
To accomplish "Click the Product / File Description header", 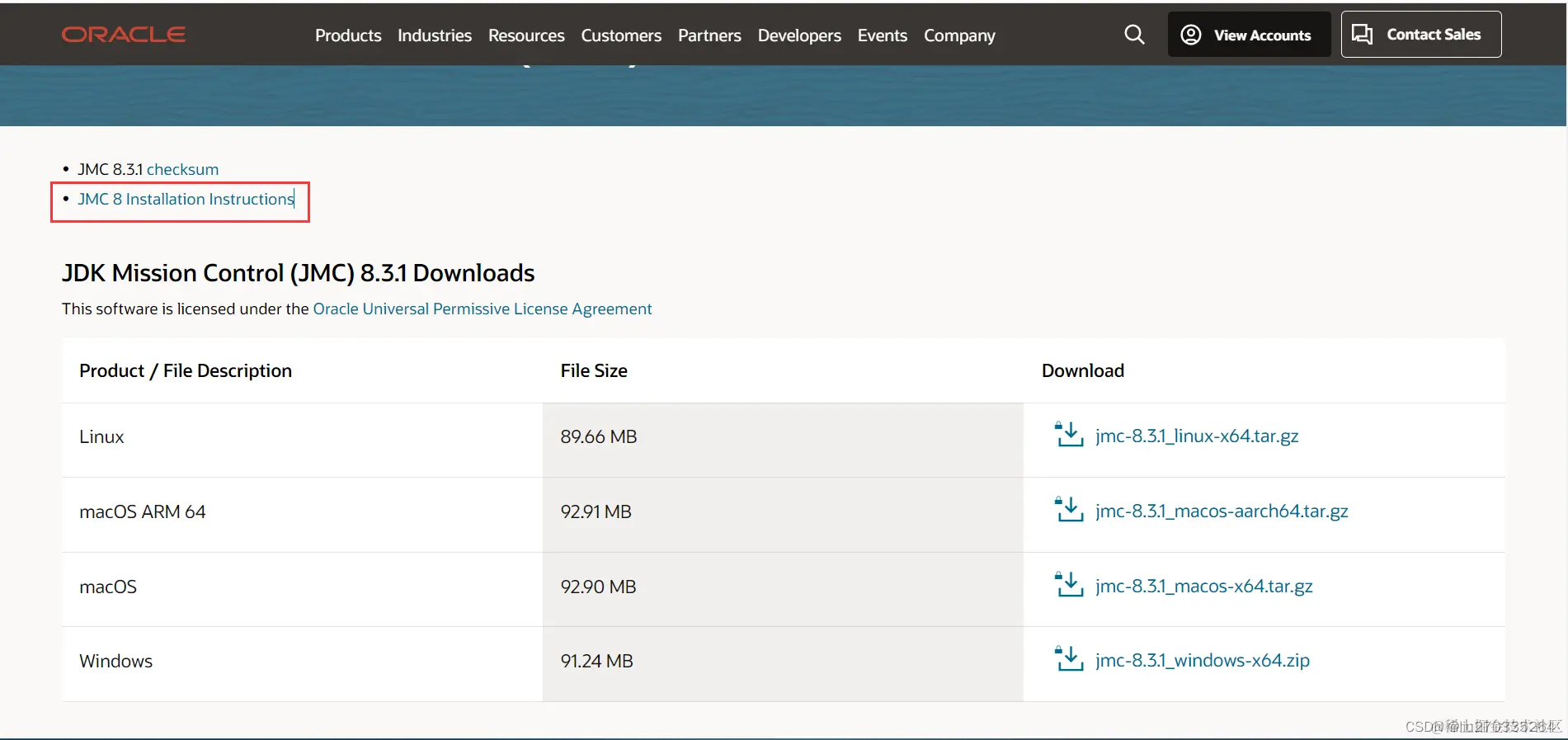I will click(x=186, y=370).
